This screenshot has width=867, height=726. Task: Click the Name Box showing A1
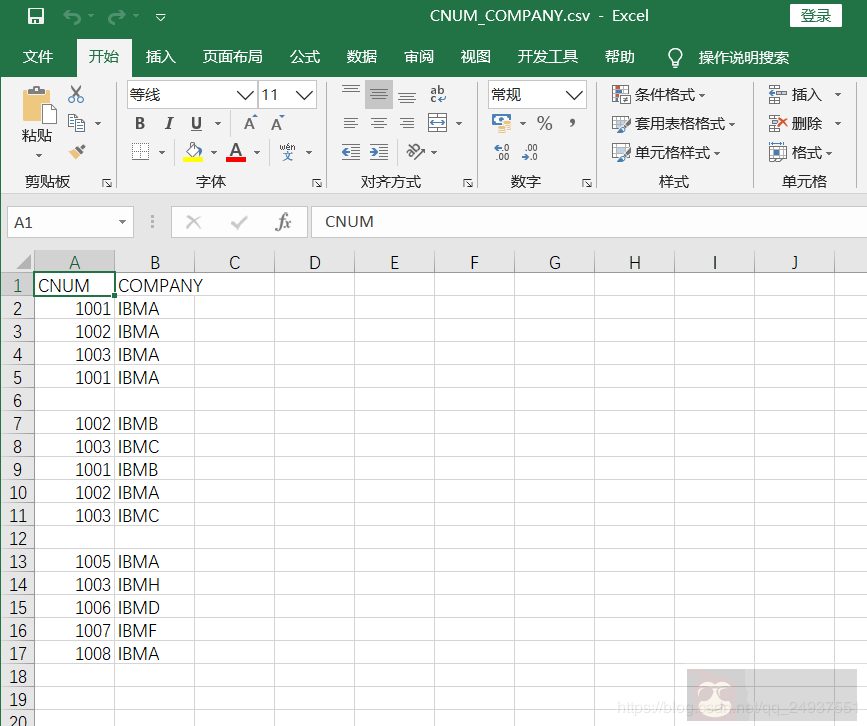click(60, 223)
